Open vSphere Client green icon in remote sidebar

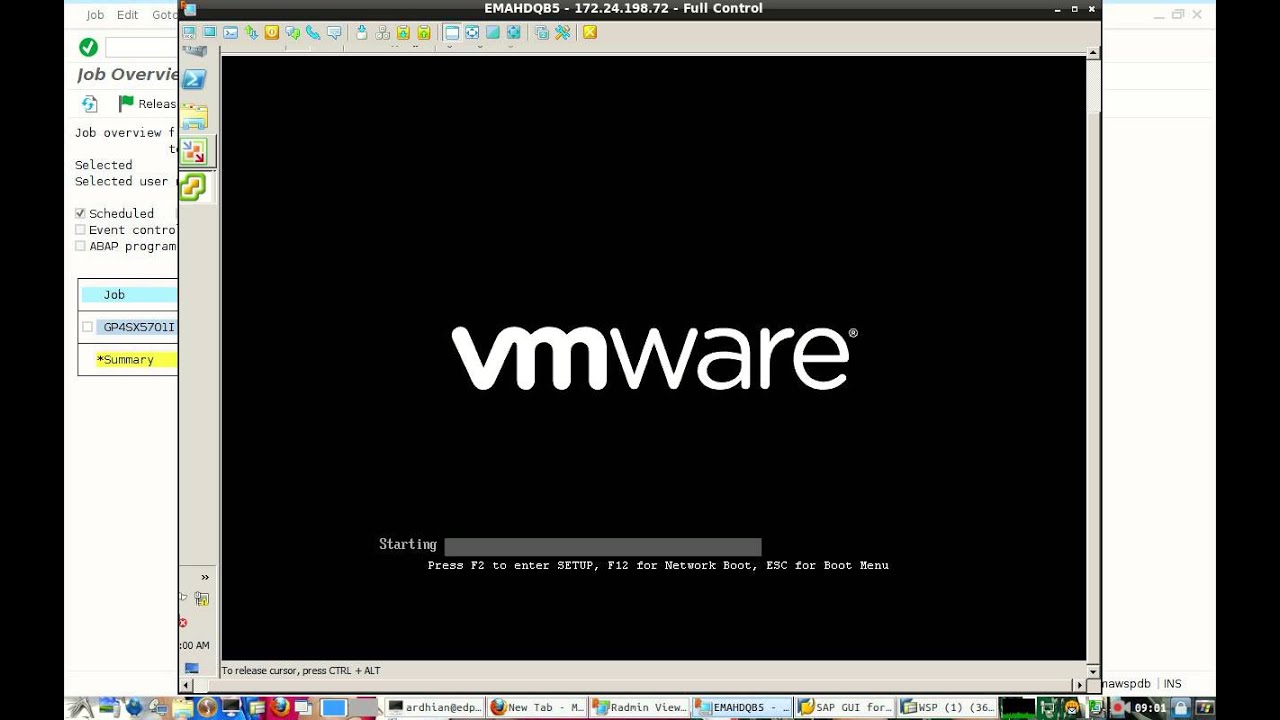[x=193, y=187]
